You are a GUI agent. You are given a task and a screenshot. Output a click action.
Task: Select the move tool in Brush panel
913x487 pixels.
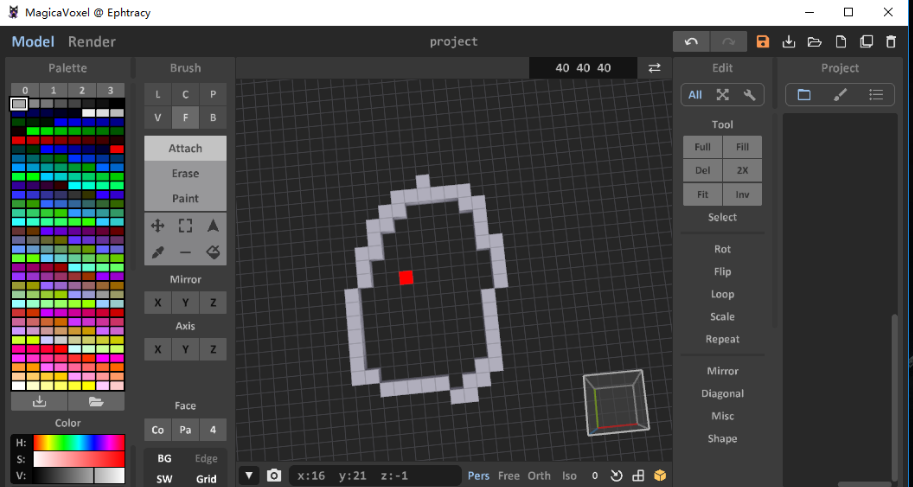click(x=157, y=226)
